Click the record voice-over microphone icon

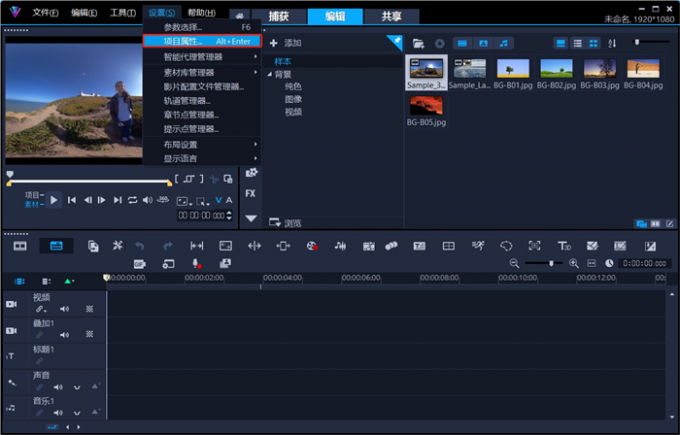tap(196, 264)
